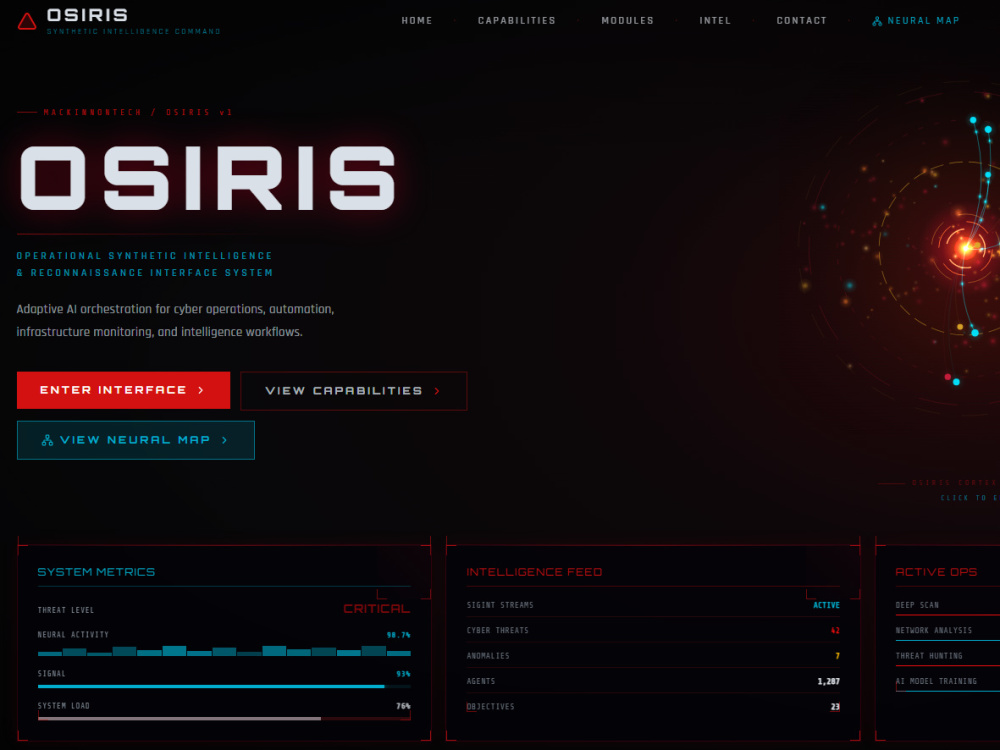Screen dimensions: 1000x750
Task: Click the AI MODEL TRAINING operation row
Action: point(948,682)
